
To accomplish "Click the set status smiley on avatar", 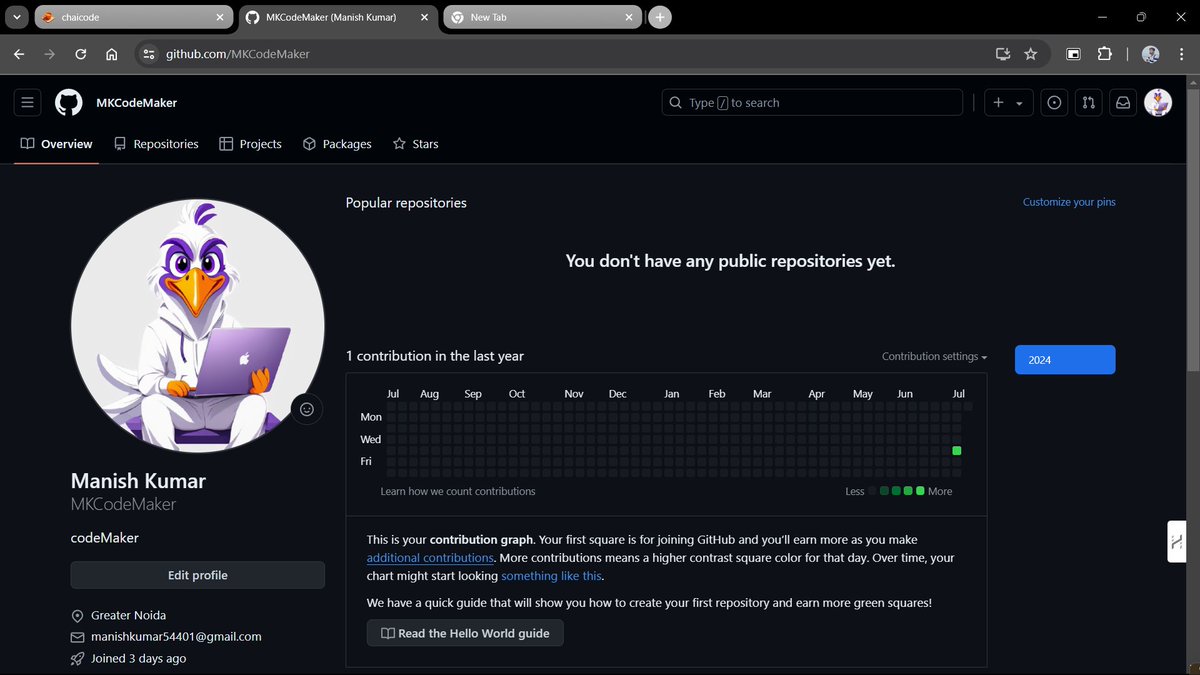I will click(x=307, y=409).
